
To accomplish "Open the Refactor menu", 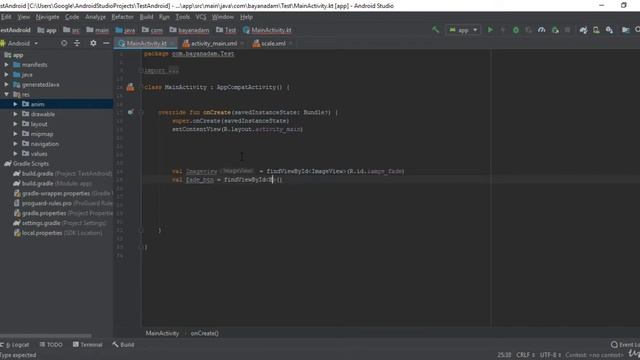I will (x=122, y=17).
